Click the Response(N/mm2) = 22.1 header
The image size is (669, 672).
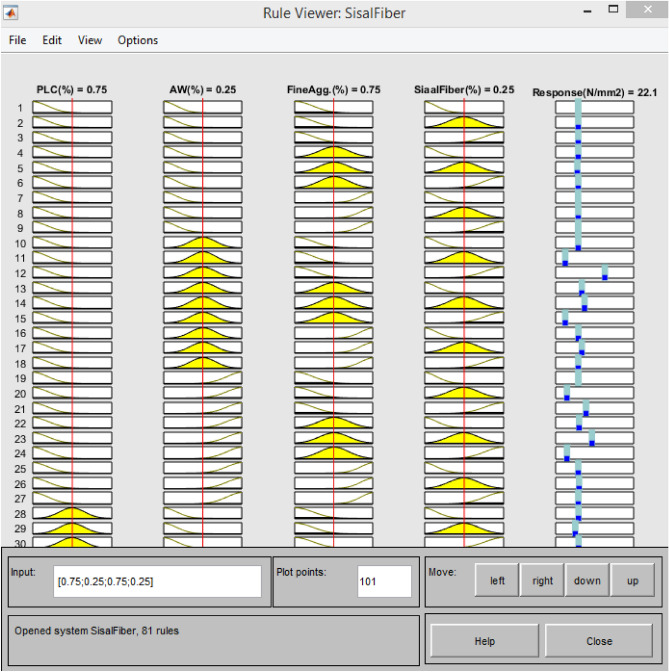(594, 92)
